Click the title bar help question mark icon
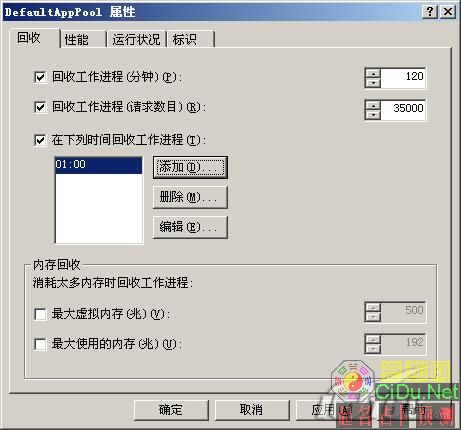Screen dimensions: 461x430 coord(430,12)
